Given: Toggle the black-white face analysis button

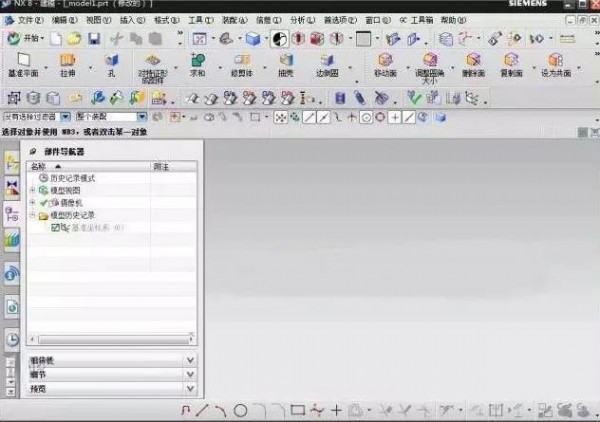Looking at the screenshot, I should click(280, 39).
